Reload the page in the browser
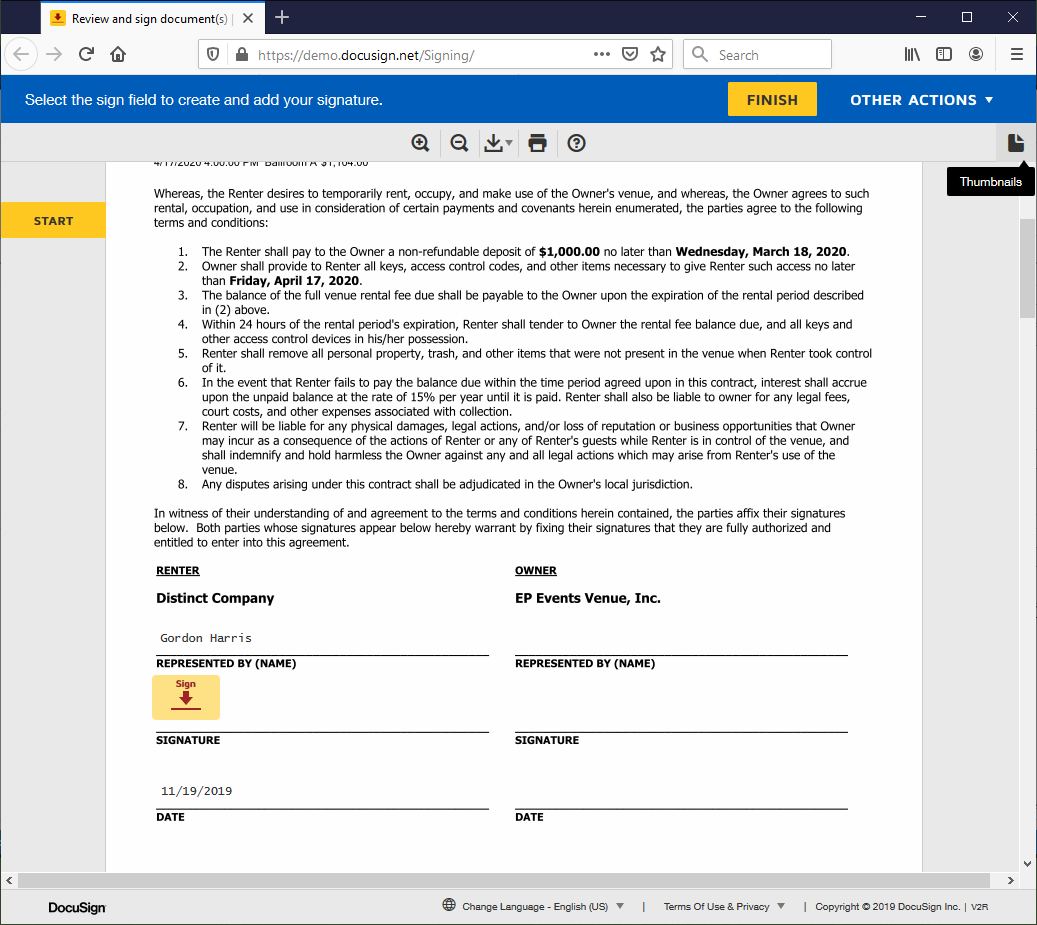The image size is (1037, 925). coord(86,54)
